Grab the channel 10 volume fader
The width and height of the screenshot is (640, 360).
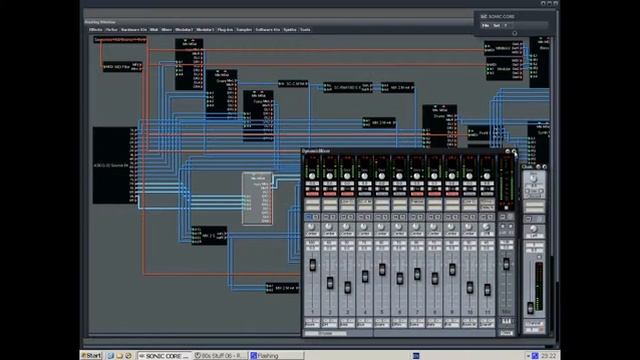click(470, 287)
